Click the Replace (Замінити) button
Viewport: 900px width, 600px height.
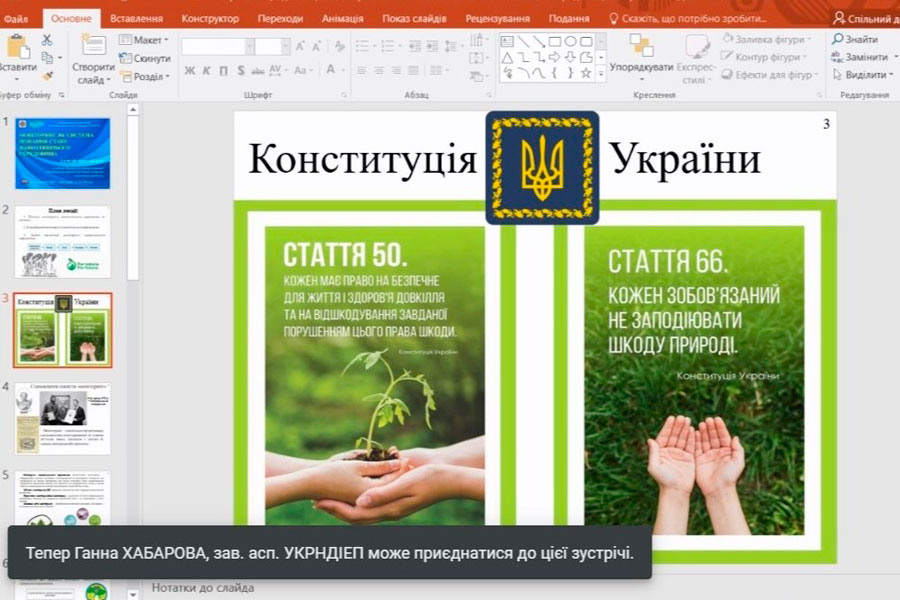(x=860, y=57)
